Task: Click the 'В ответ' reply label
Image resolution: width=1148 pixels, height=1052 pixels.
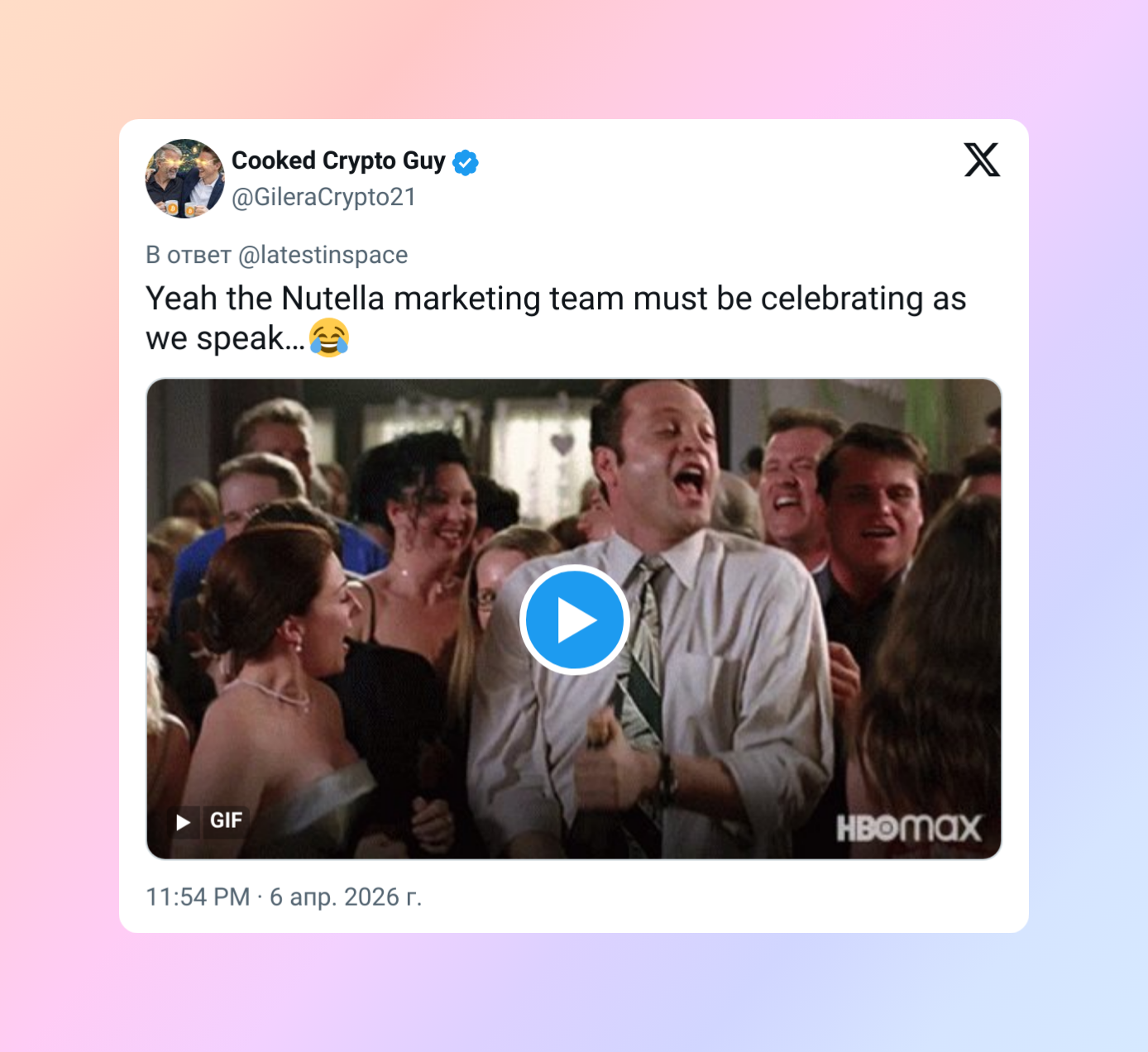Action: click(x=188, y=255)
